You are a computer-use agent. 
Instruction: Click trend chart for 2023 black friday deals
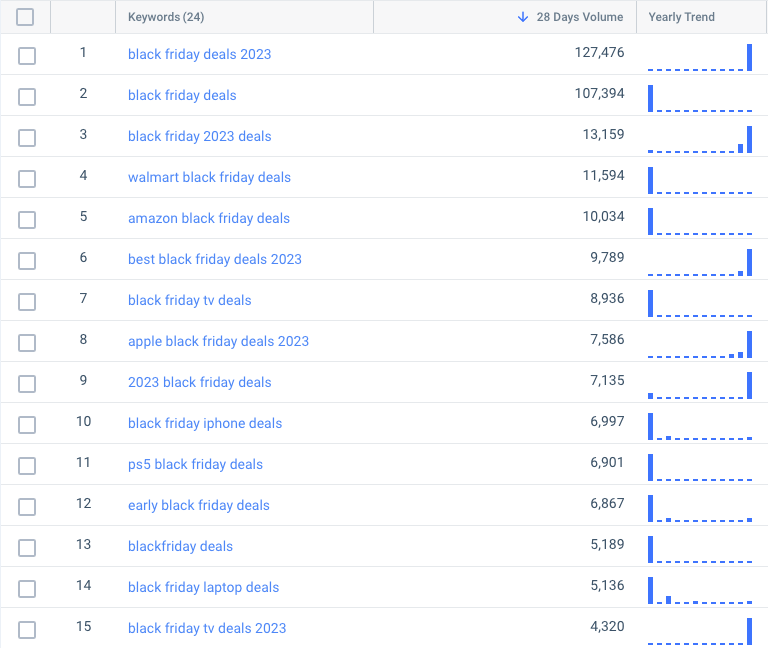click(x=700, y=385)
